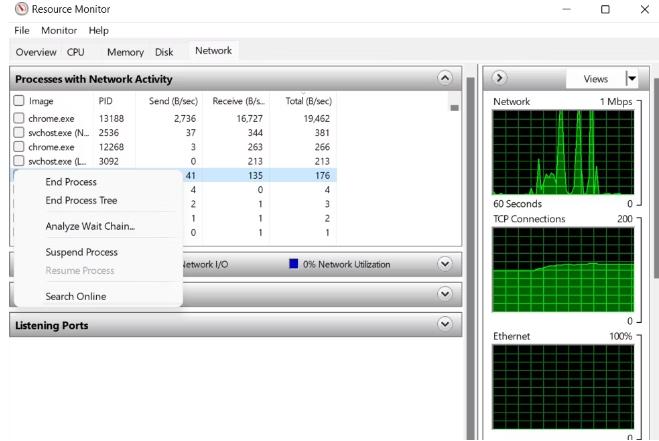The height and width of the screenshot is (441, 659).
Task: Open the Views dropdown arrow
Action: point(631,79)
